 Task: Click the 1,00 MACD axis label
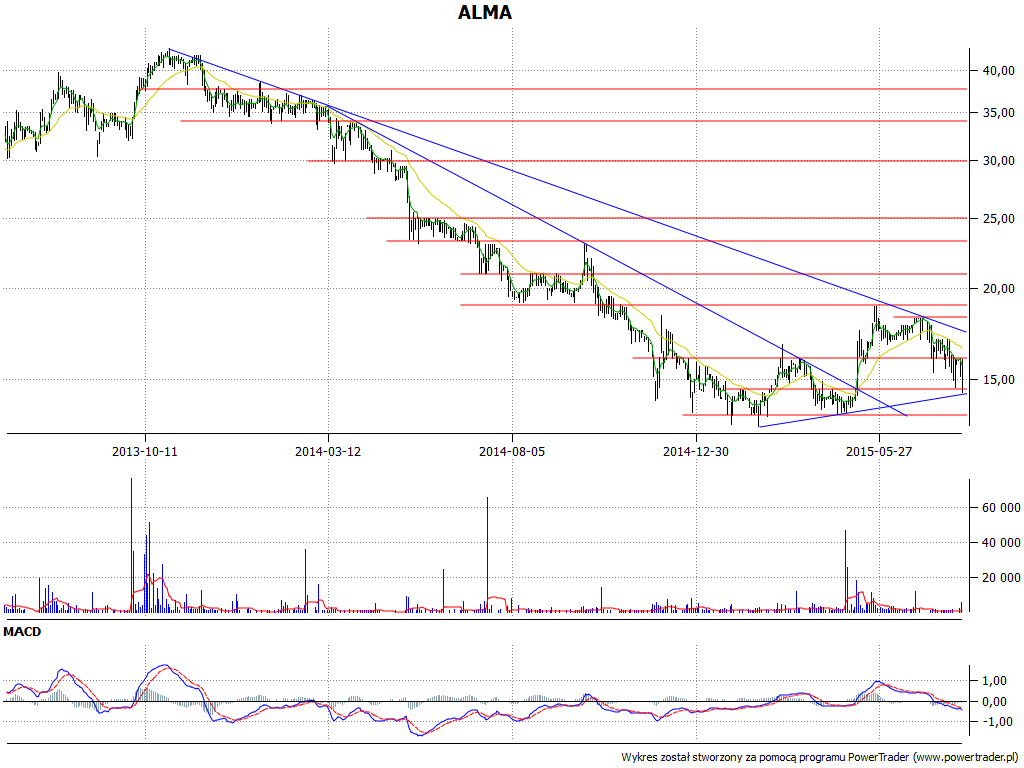pyautogui.click(x=995, y=680)
